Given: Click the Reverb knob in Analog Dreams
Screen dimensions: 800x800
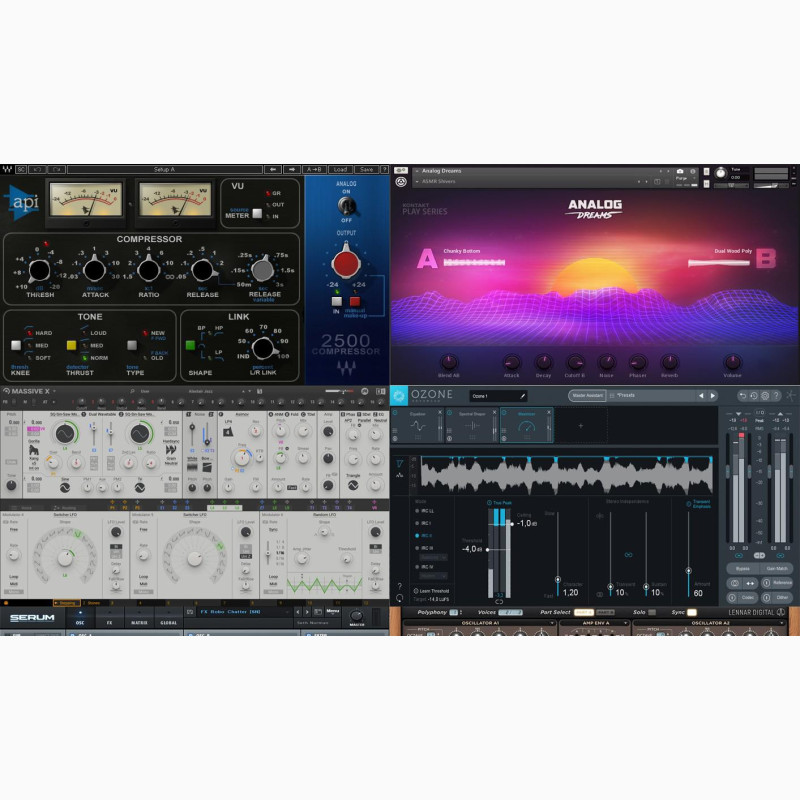Looking at the screenshot, I should (669, 362).
